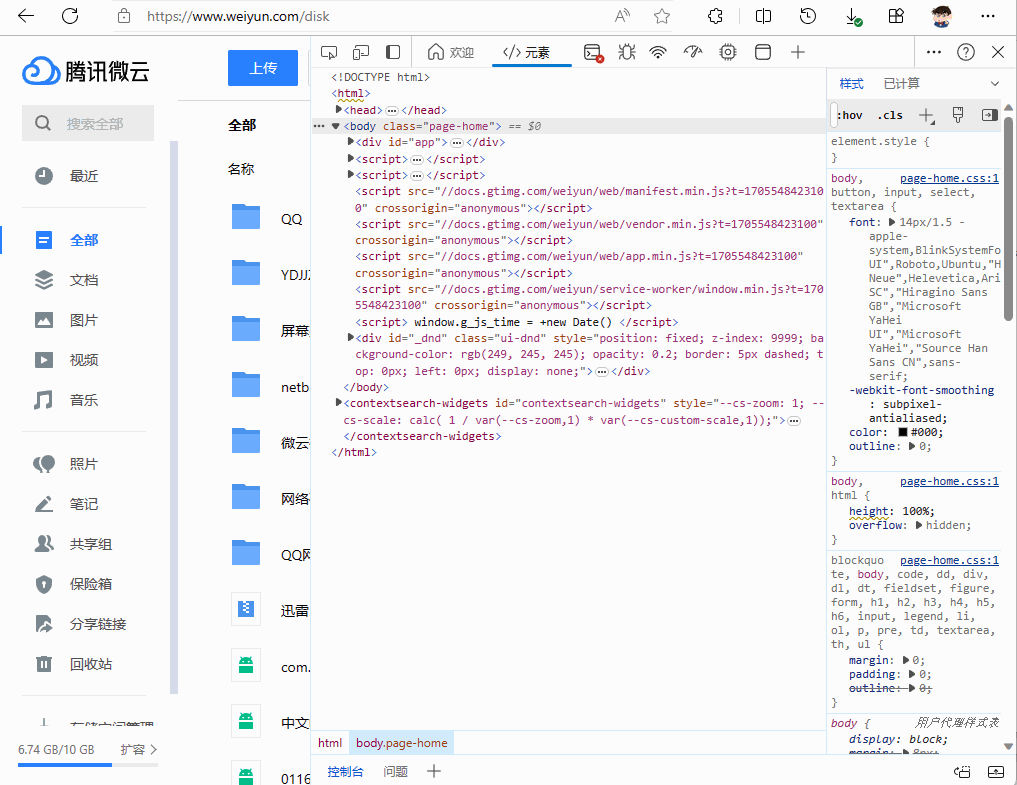Open the Network wifi icon panel
The image size is (1017, 785).
tap(658, 52)
